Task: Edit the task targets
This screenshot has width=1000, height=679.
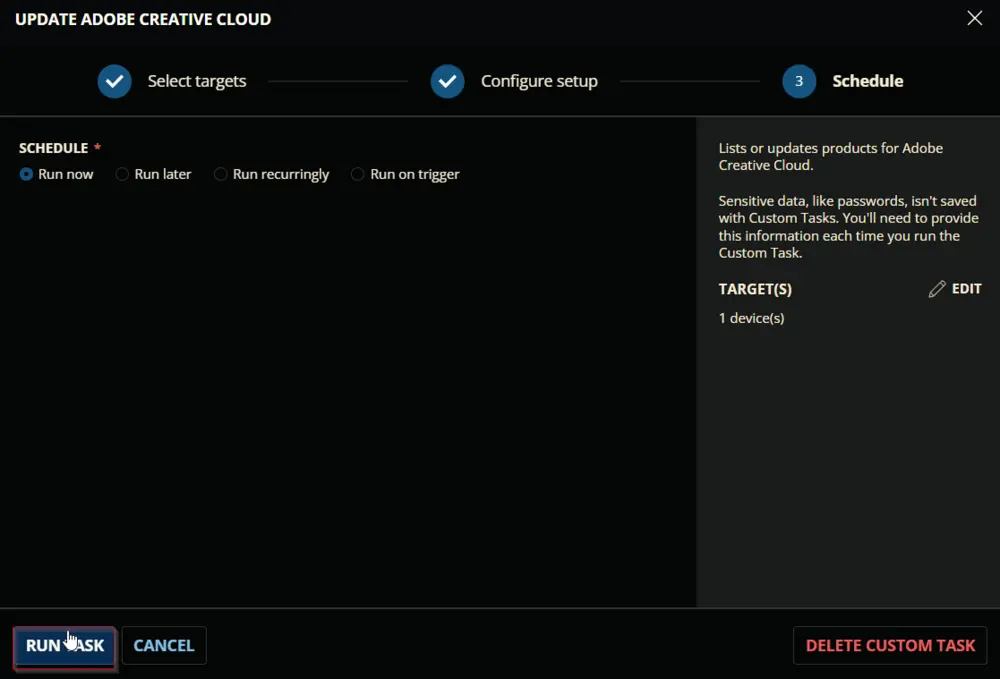Action: pyautogui.click(x=955, y=289)
